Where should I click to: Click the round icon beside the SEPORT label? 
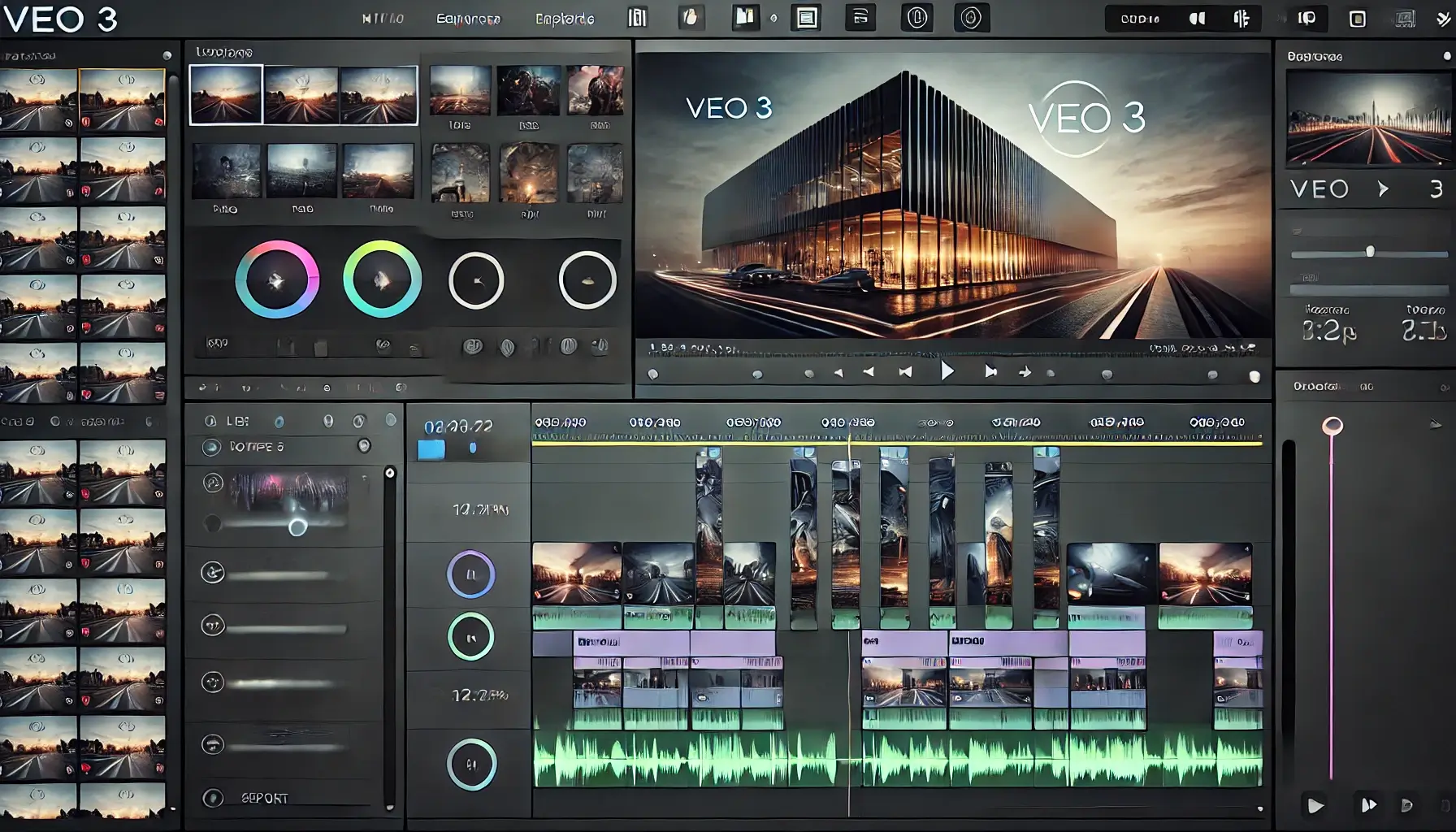213,798
